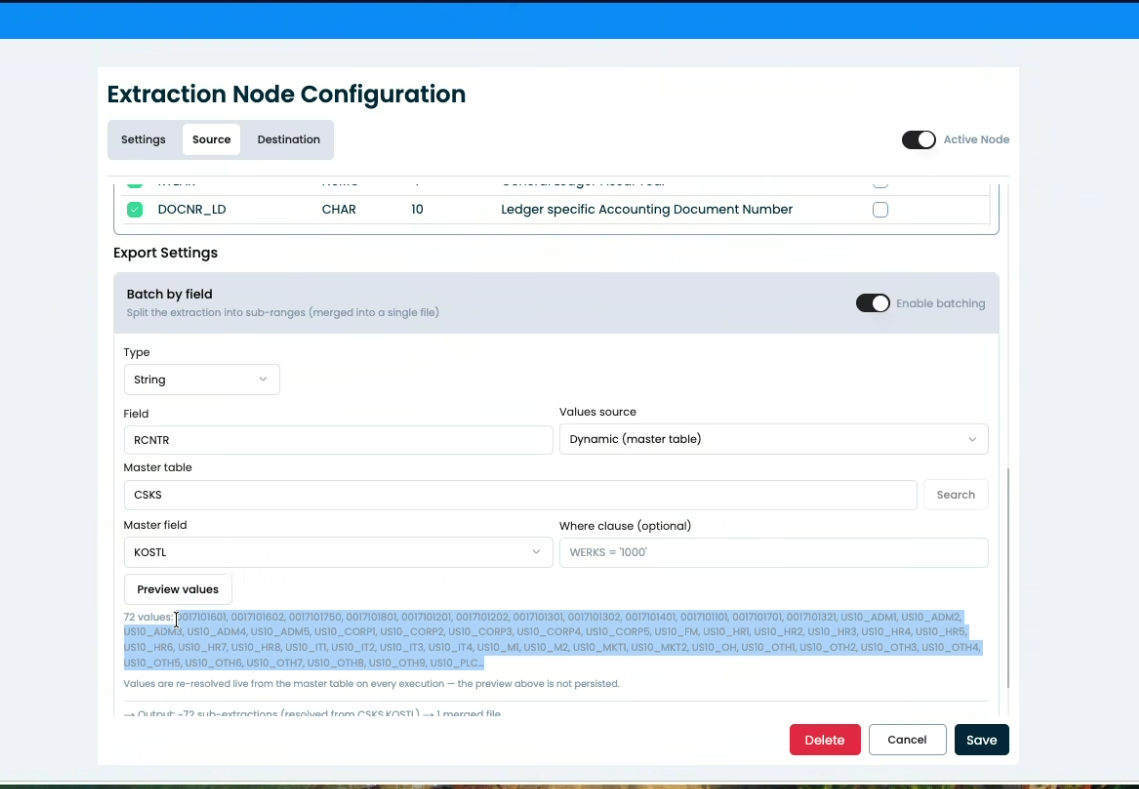
Task: Click the 'Values are re-resolved live' note
Action: (371, 684)
